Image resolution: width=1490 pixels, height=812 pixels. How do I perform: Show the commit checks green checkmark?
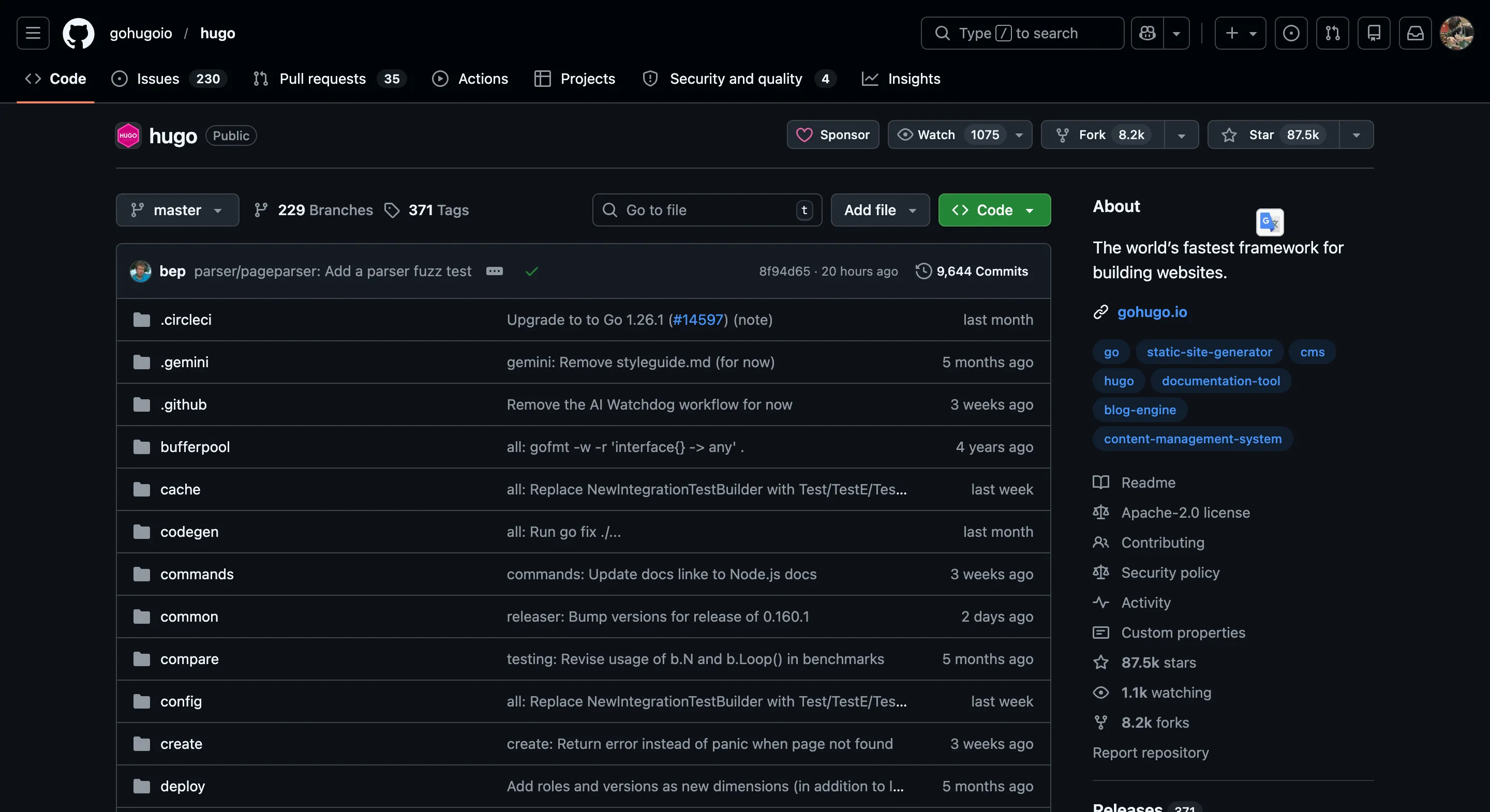pos(531,271)
